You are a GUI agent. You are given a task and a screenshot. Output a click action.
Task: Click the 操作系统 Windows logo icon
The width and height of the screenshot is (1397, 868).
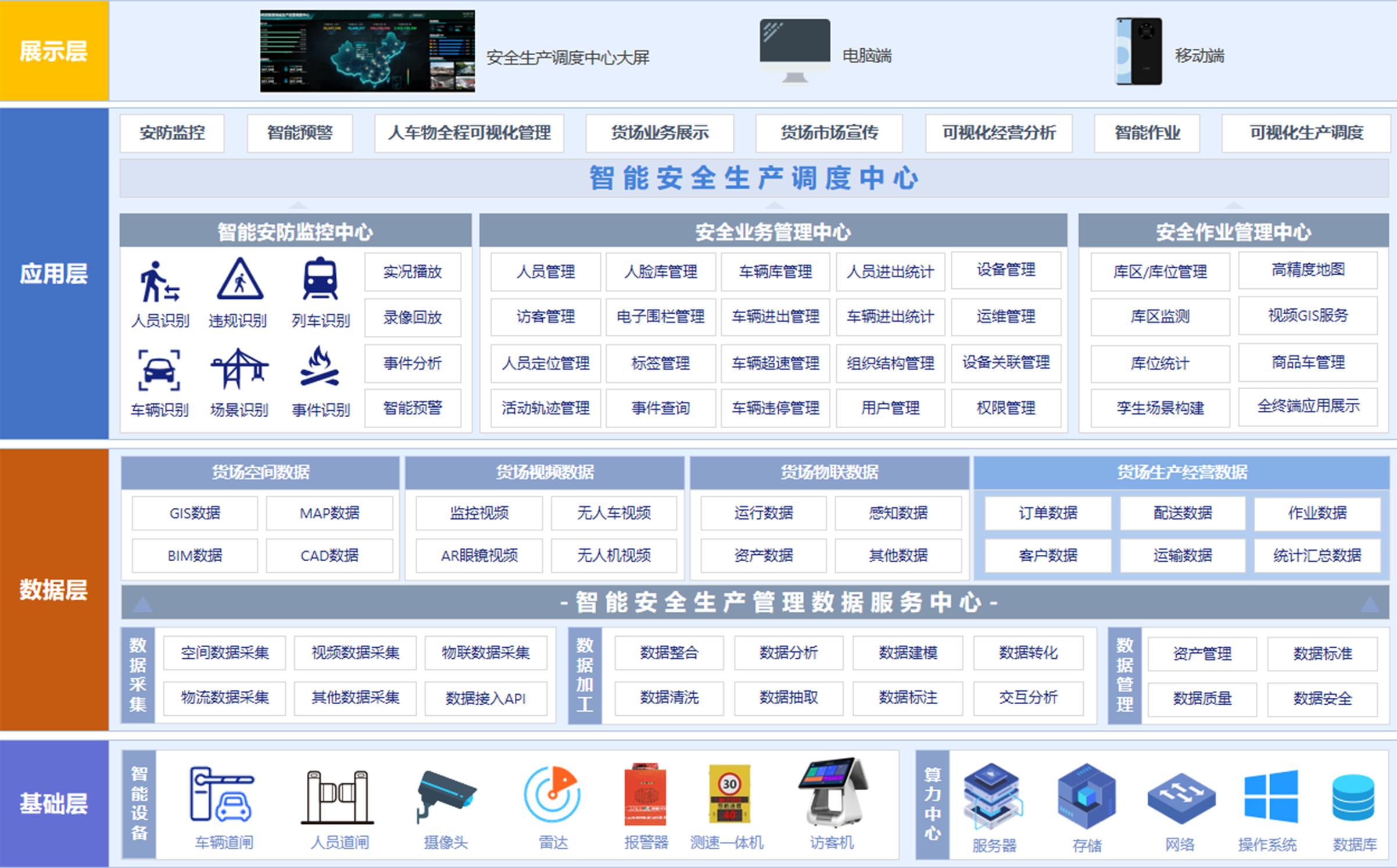pos(1270,797)
